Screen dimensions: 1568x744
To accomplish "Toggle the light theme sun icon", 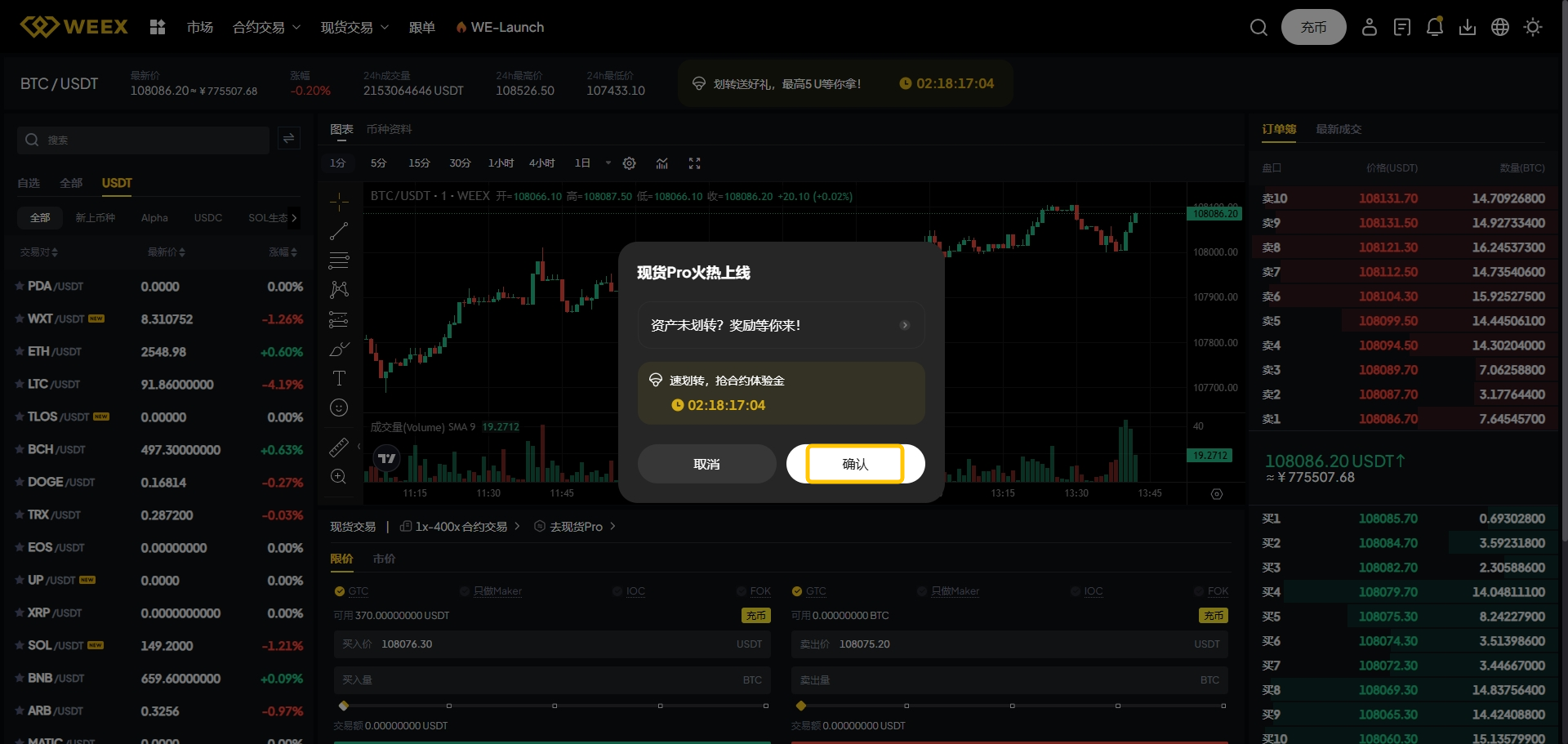I will click(x=1533, y=27).
